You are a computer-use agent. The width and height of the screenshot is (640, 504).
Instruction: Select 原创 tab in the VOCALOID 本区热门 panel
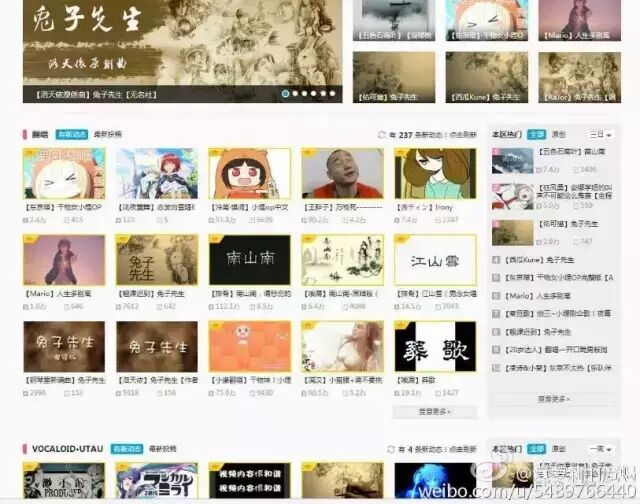coord(559,449)
